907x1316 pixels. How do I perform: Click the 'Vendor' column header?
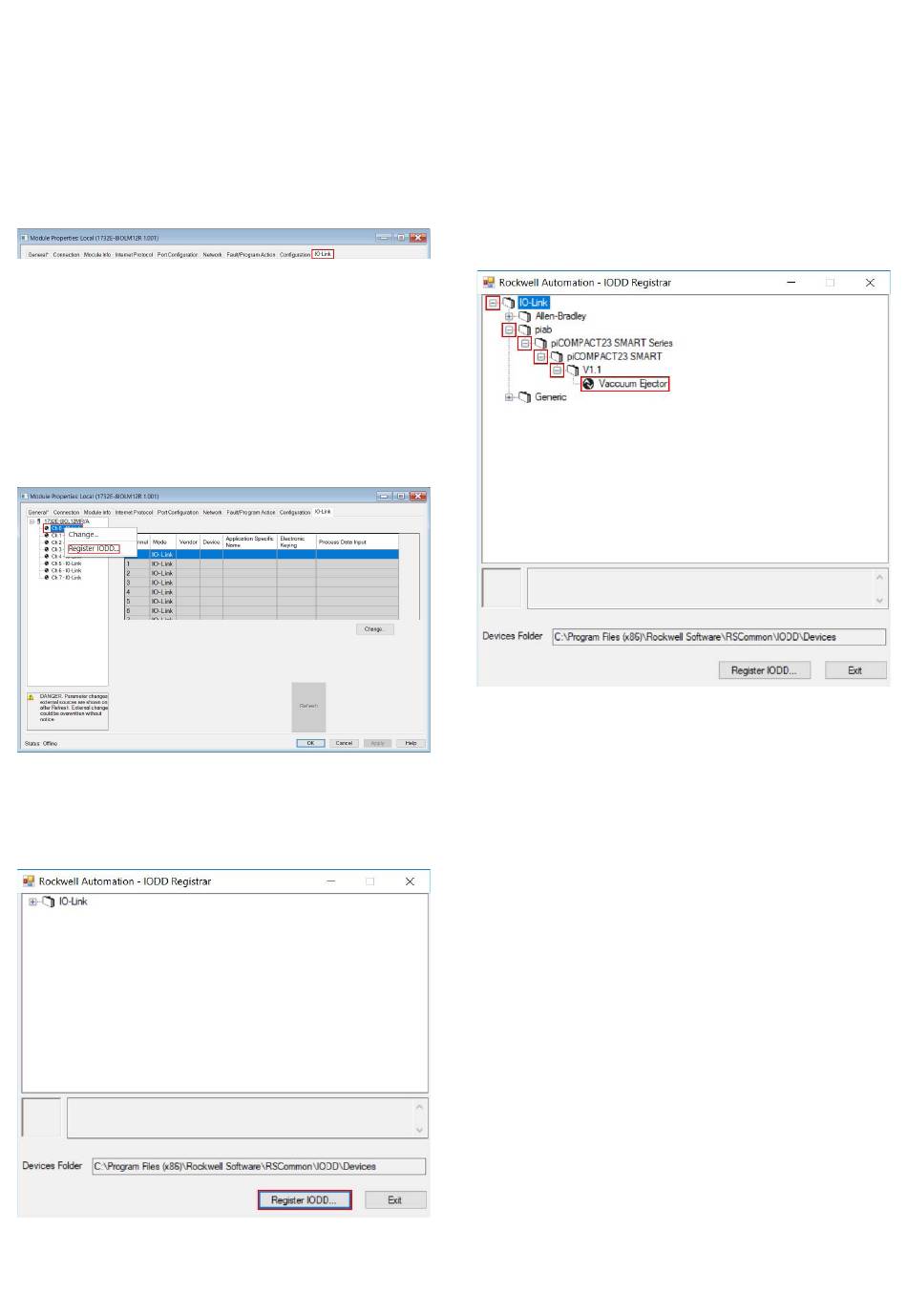(188, 542)
